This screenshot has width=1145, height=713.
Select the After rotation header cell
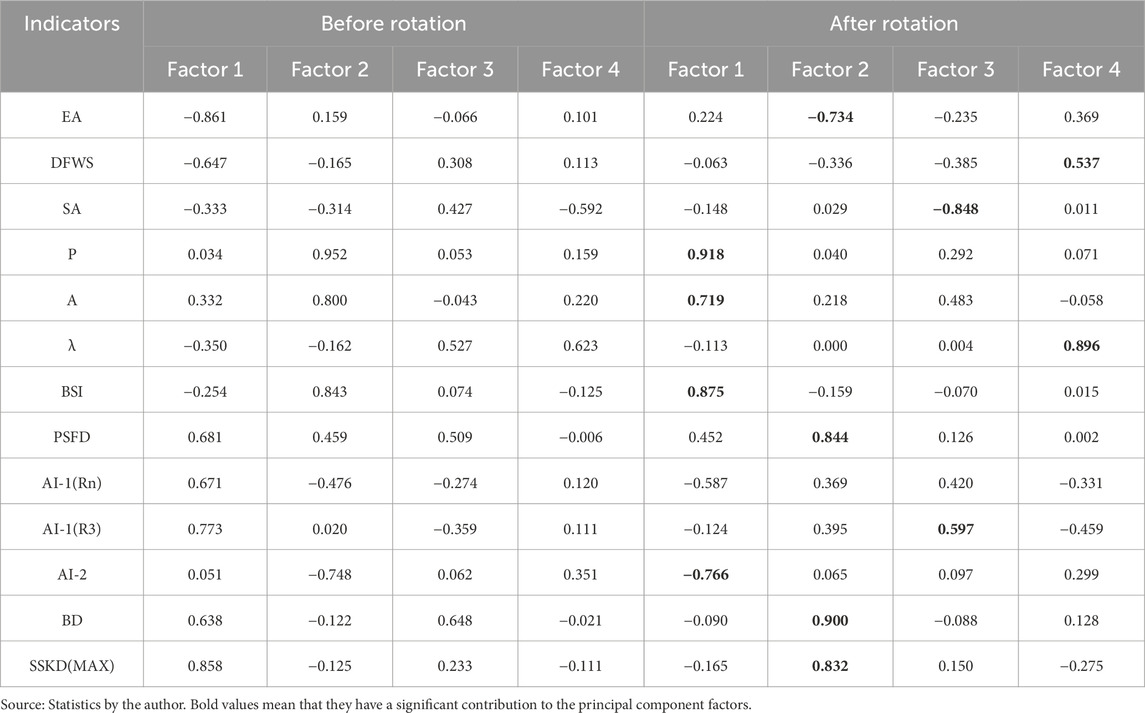894,22
